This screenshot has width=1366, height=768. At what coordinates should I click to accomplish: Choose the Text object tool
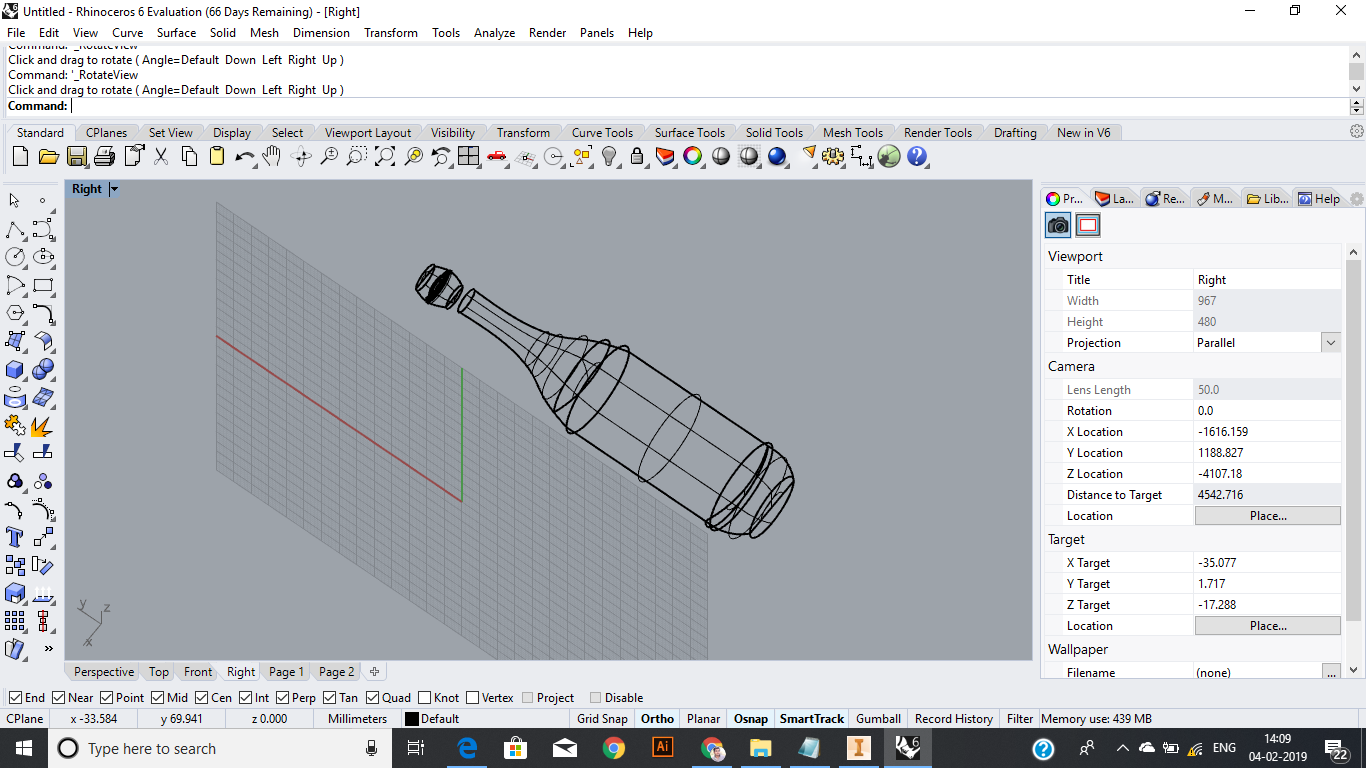click(15, 537)
